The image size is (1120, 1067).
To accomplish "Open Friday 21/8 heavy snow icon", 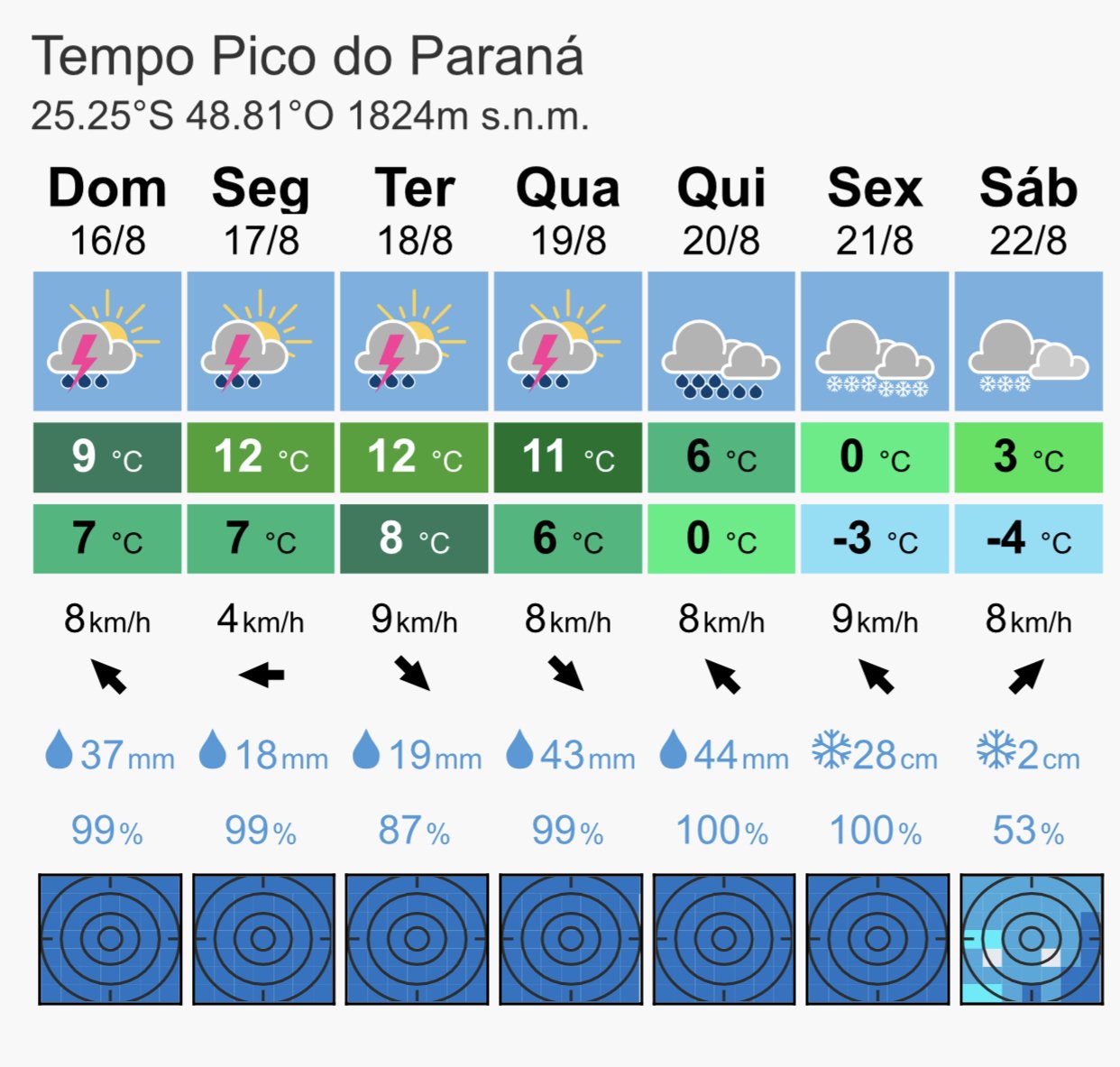I will pyautogui.click(x=875, y=342).
